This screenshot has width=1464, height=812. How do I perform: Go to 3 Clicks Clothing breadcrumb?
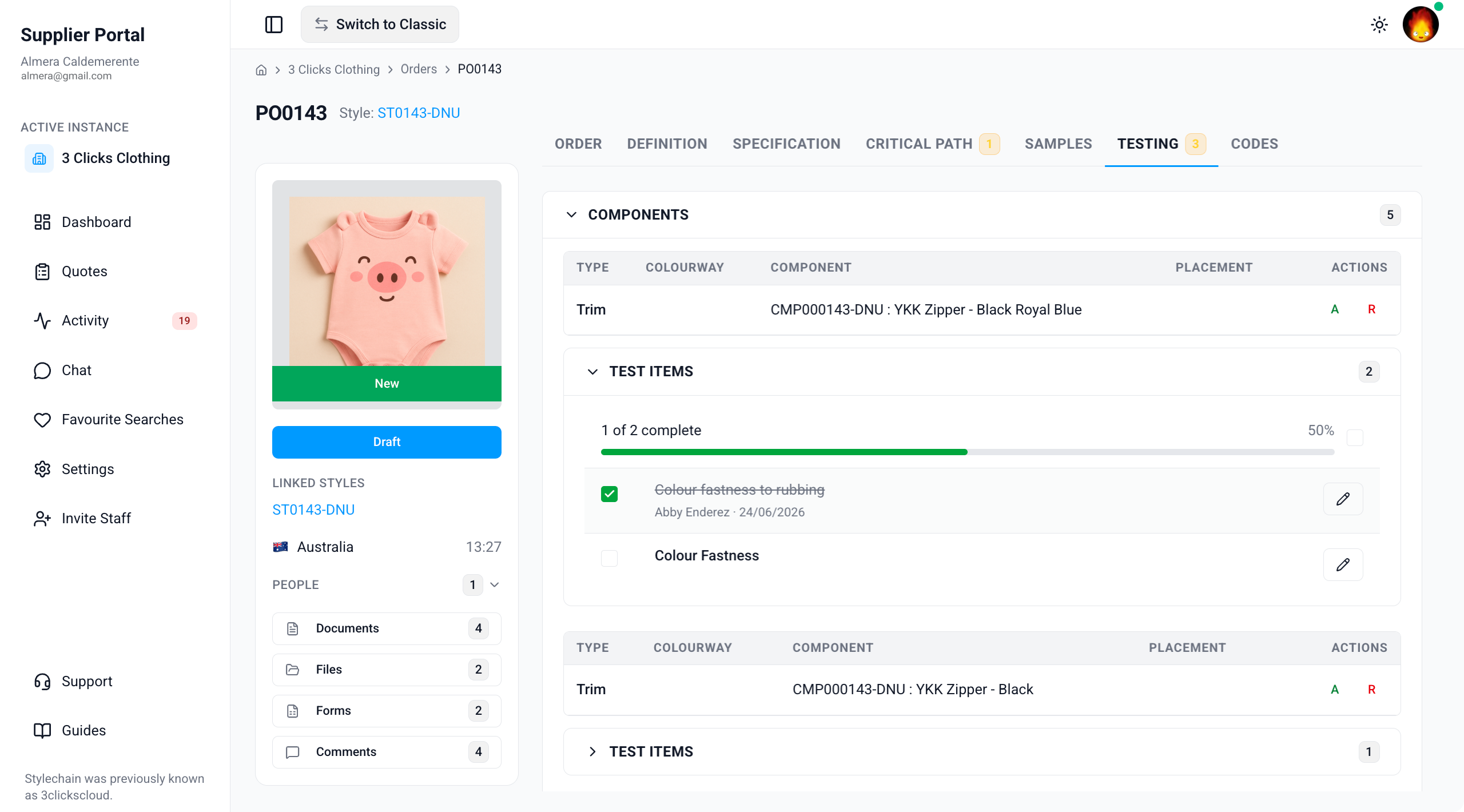click(x=334, y=70)
